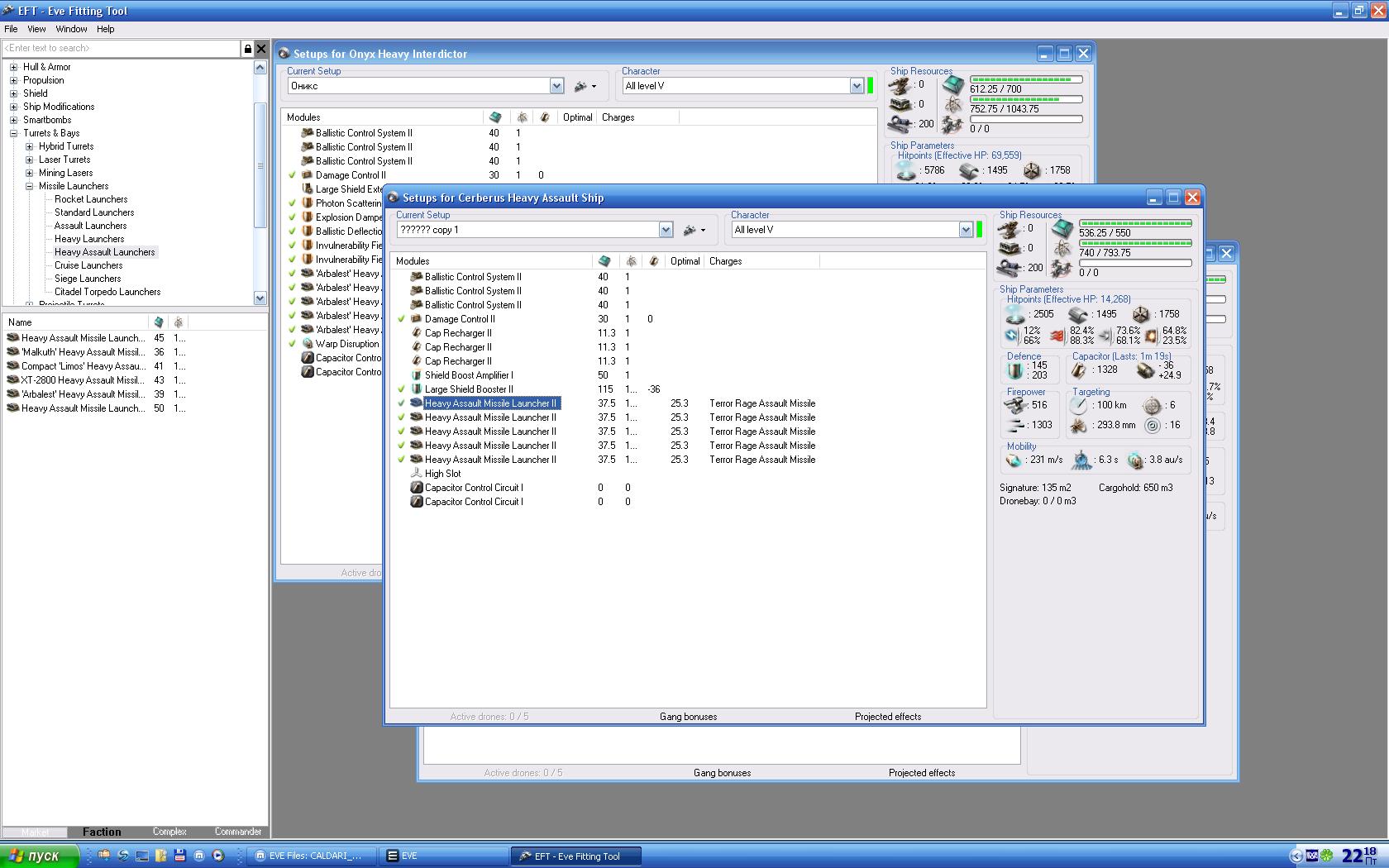Click Projected effects in the Cerberus window

(888, 717)
